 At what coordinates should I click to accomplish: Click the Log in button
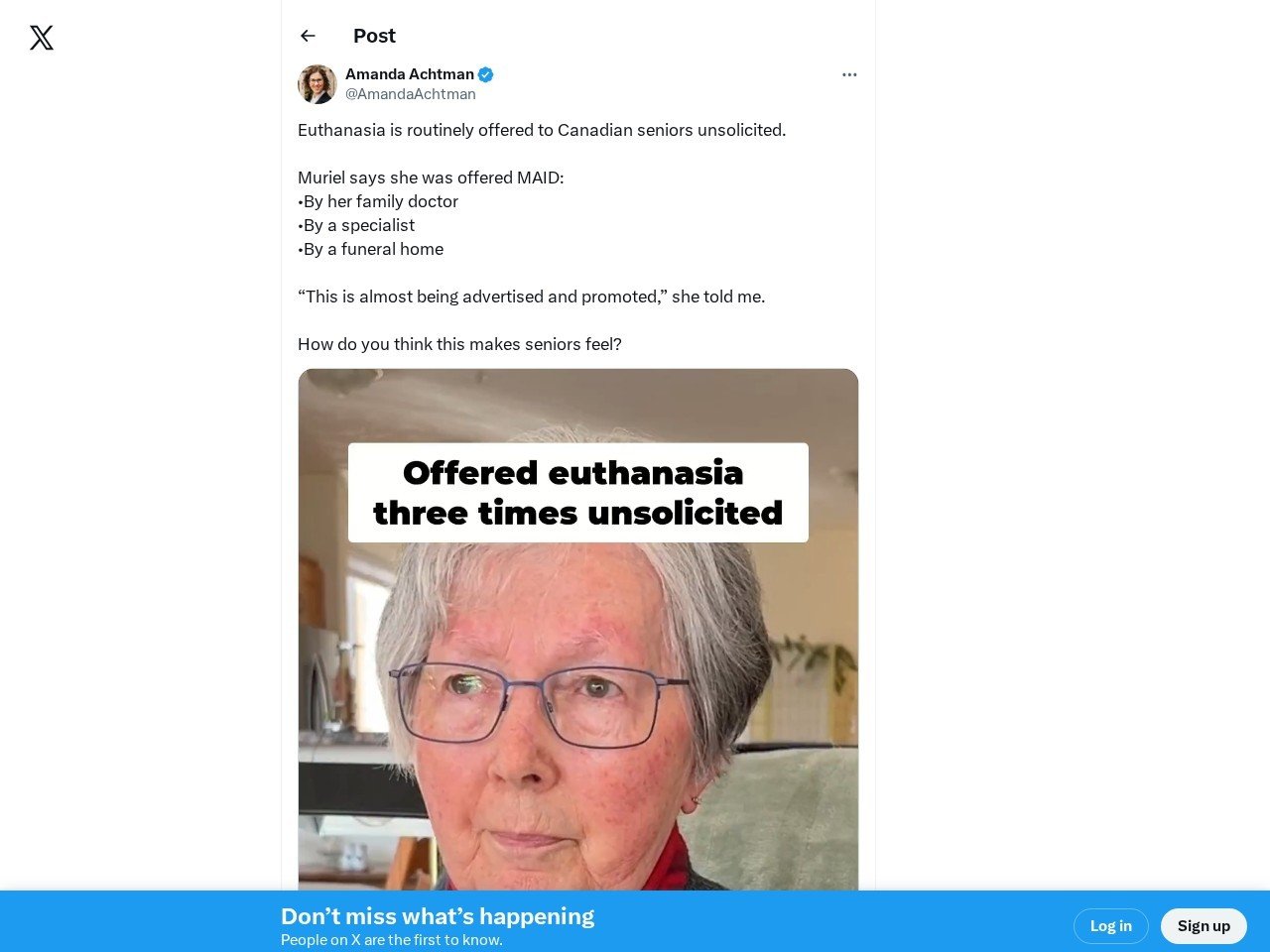coord(1111,926)
